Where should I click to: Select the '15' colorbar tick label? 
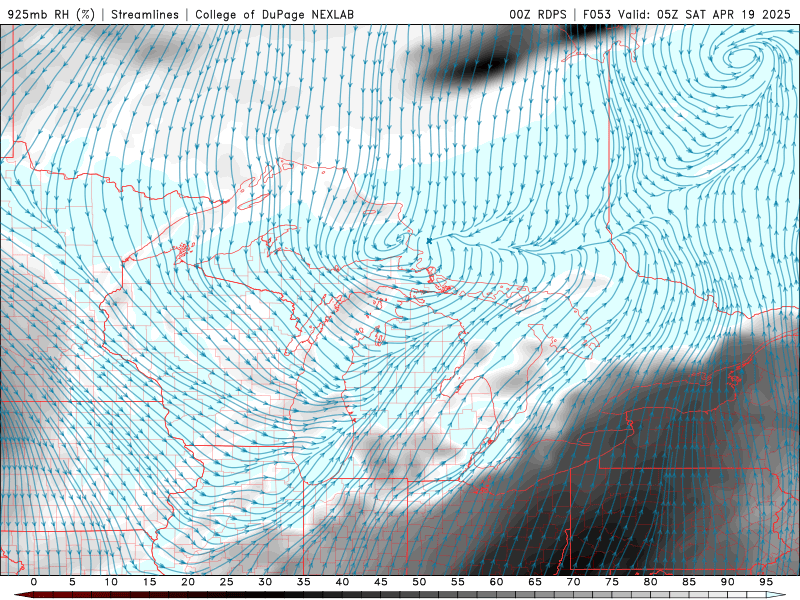pyautogui.click(x=149, y=582)
